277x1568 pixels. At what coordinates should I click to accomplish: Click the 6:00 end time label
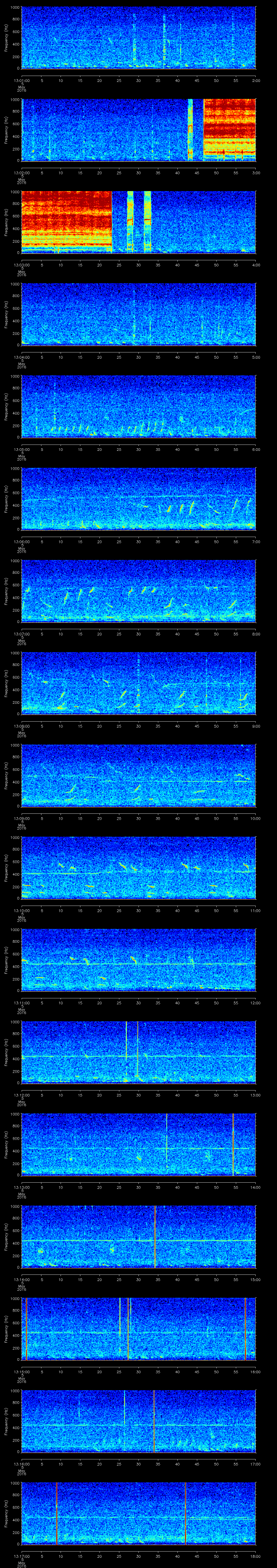(x=256, y=449)
